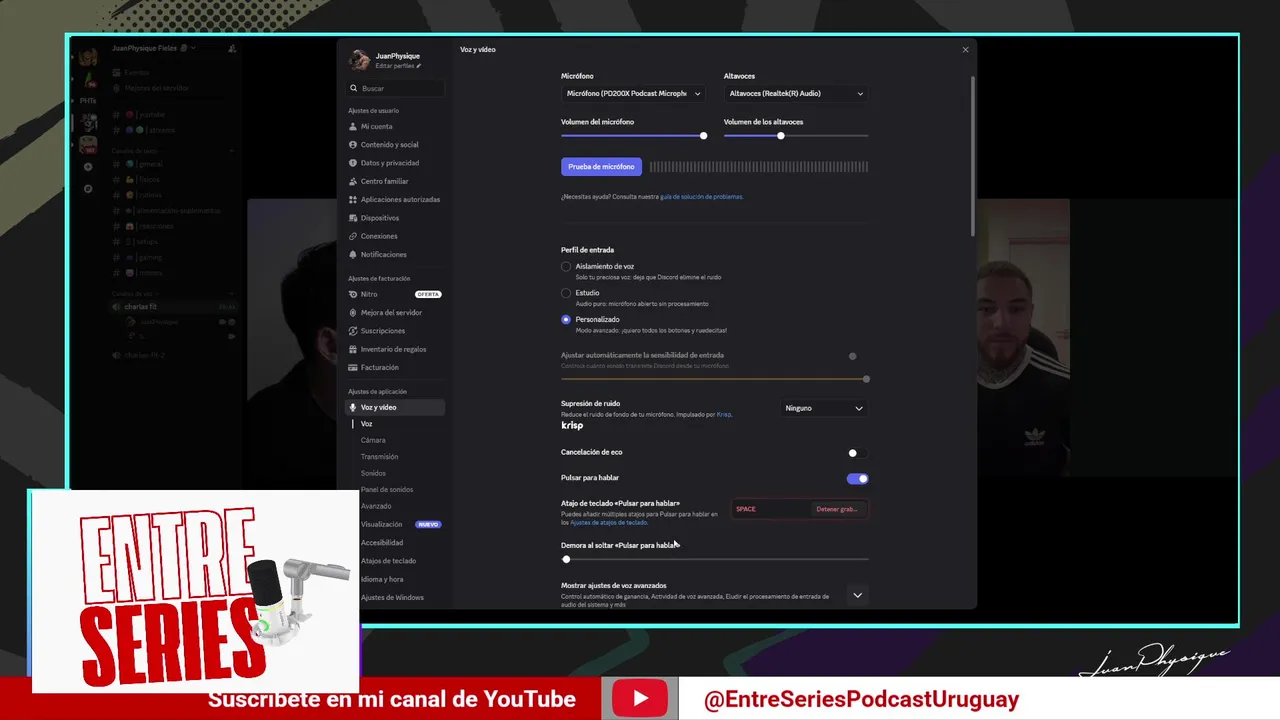
Task: Click the Facturación card icon
Action: [x=353, y=368]
